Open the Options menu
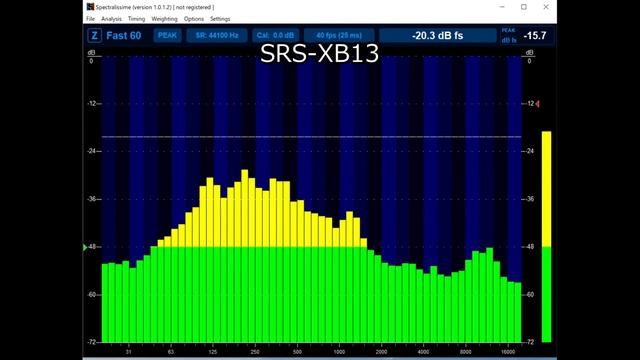This screenshot has width=640, height=360. 193,19
